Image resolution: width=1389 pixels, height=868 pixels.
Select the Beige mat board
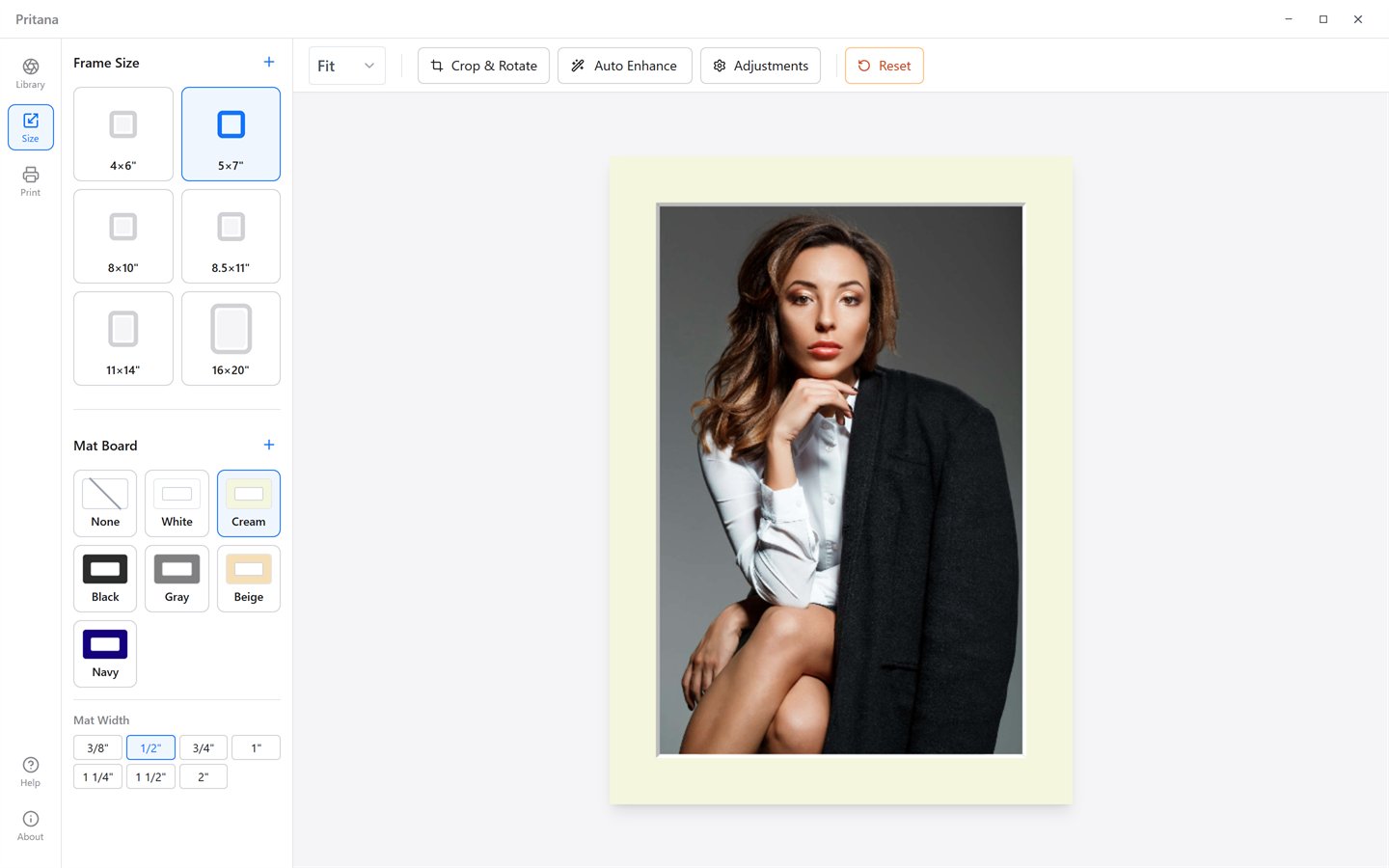249,579
